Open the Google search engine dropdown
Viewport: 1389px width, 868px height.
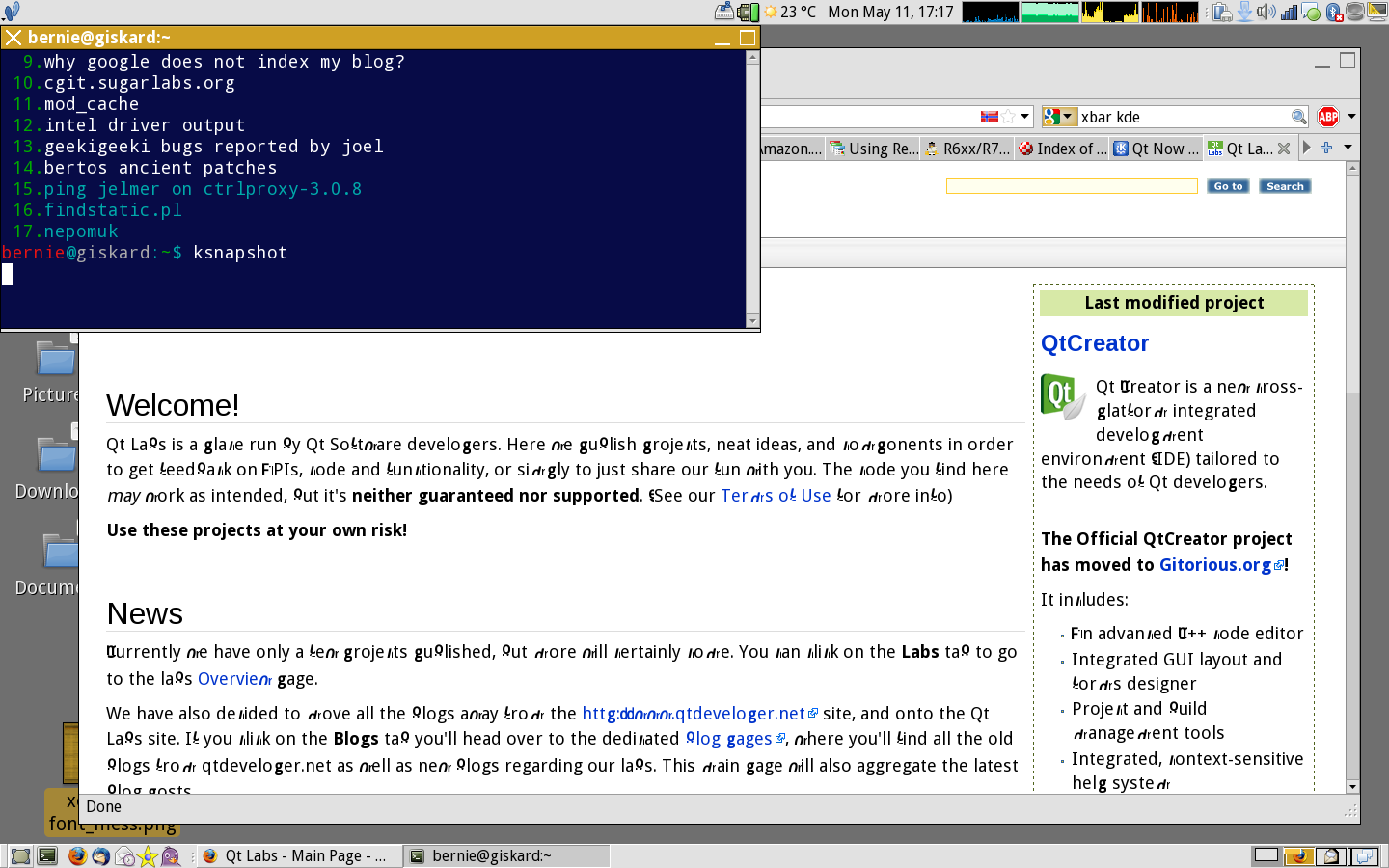(x=1059, y=117)
